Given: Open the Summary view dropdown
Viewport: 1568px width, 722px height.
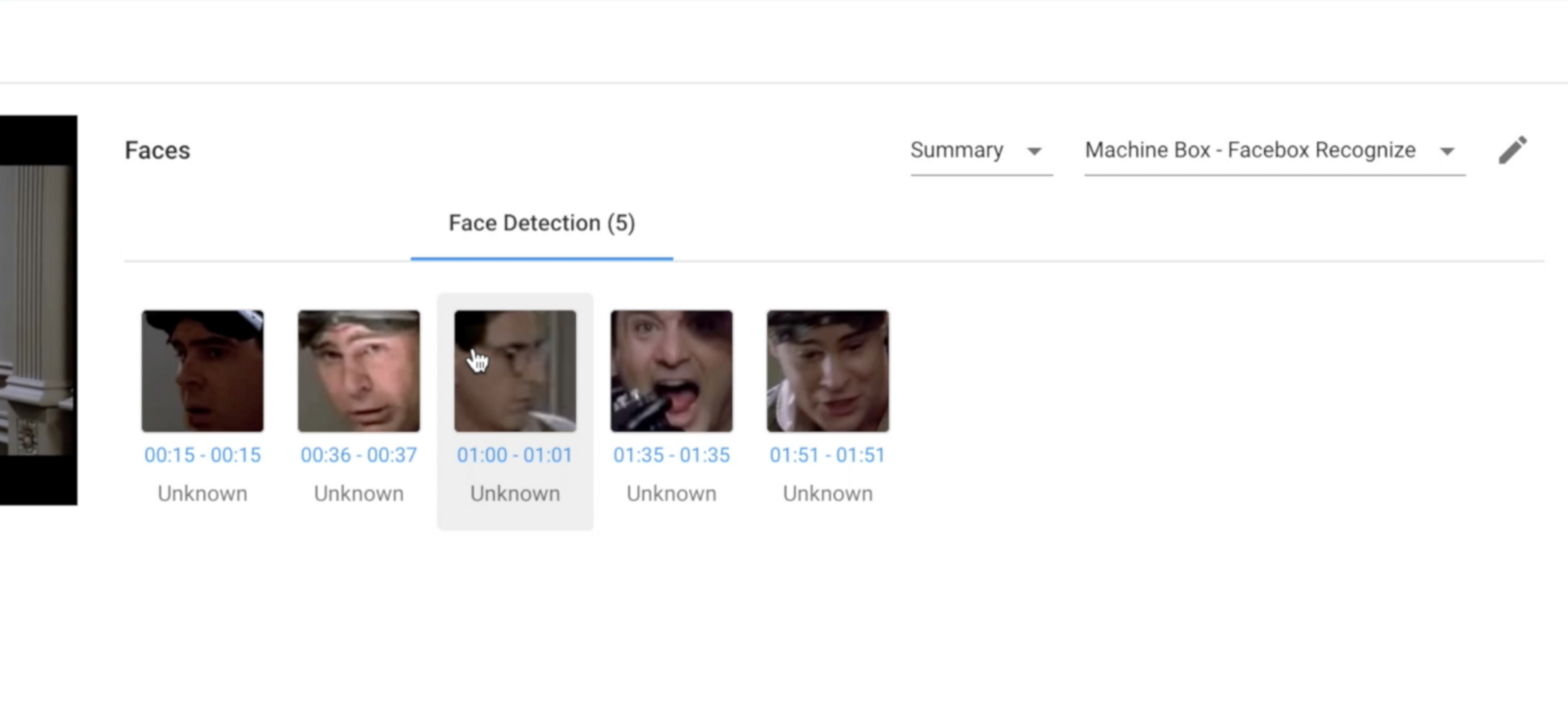Looking at the screenshot, I should pos(980,151).
